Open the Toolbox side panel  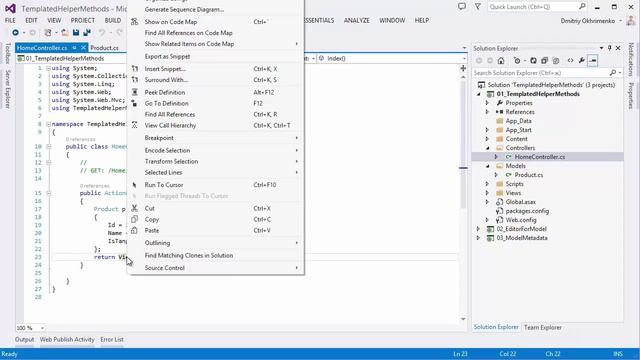(x=7, y=53)
